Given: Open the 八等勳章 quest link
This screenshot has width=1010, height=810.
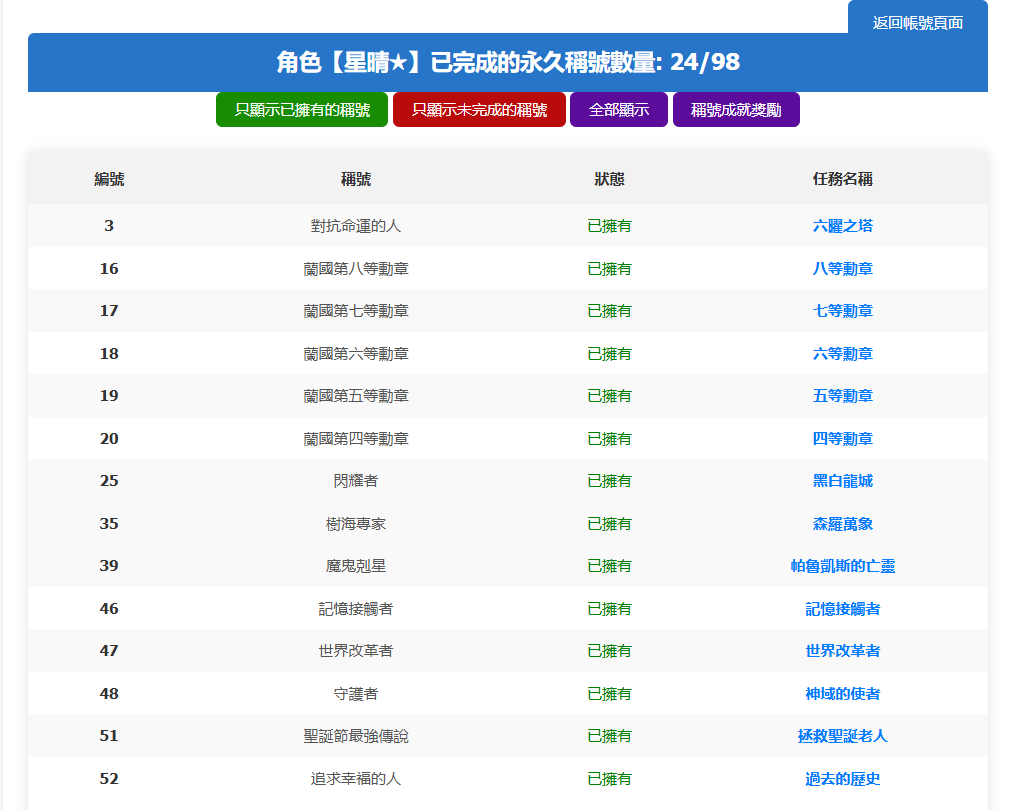Looking at the screenshot, I should [x=843, y=268].
